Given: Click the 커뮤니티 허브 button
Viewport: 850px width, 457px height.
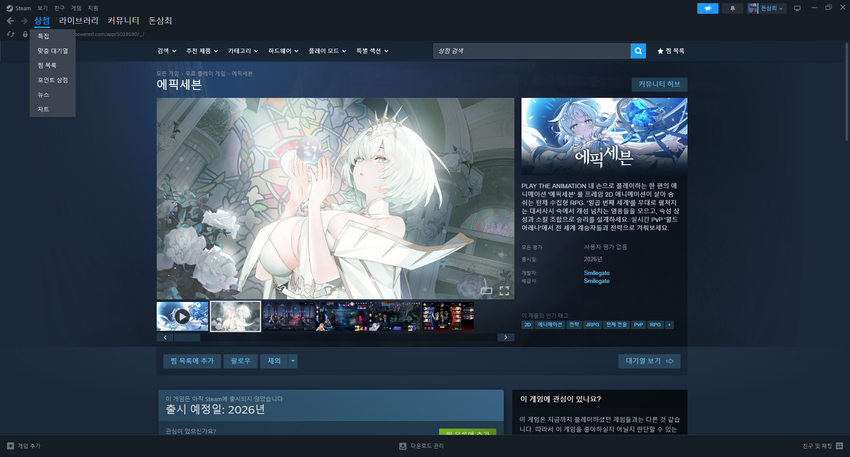Looking at the screenshot, I should point(659,85).
